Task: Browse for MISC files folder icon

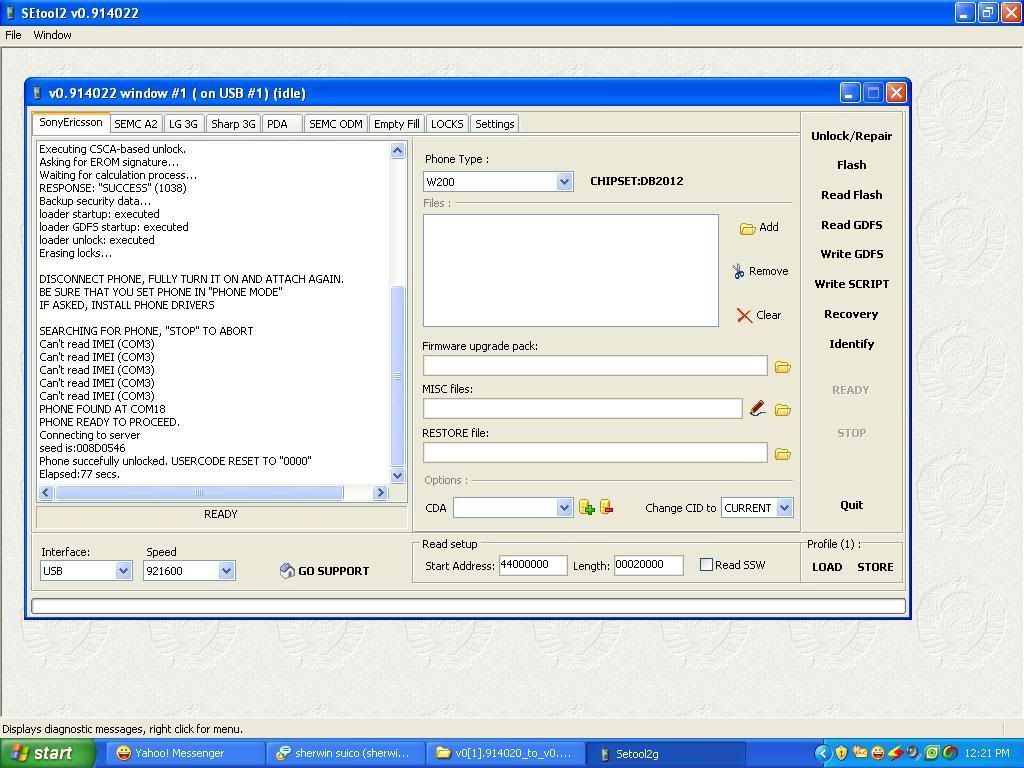Action: pos(782,410)
